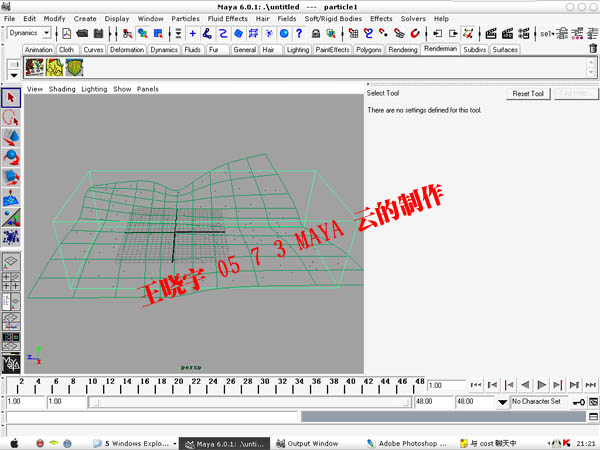Select by component type mode icon
Image resolution: width=600 pixels, height=450 pixels.
158,33
